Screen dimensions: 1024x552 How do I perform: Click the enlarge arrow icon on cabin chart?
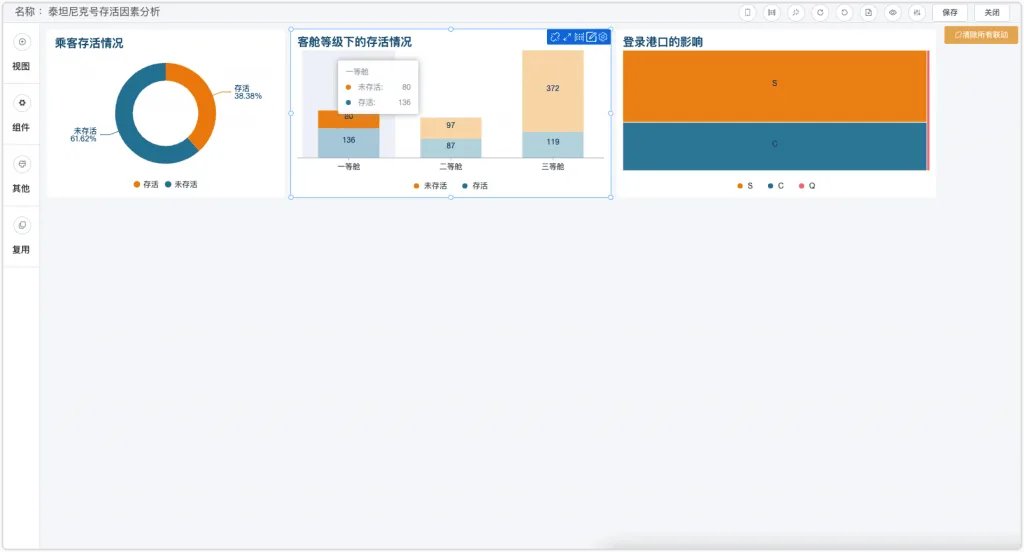click(x=567, y=37)
